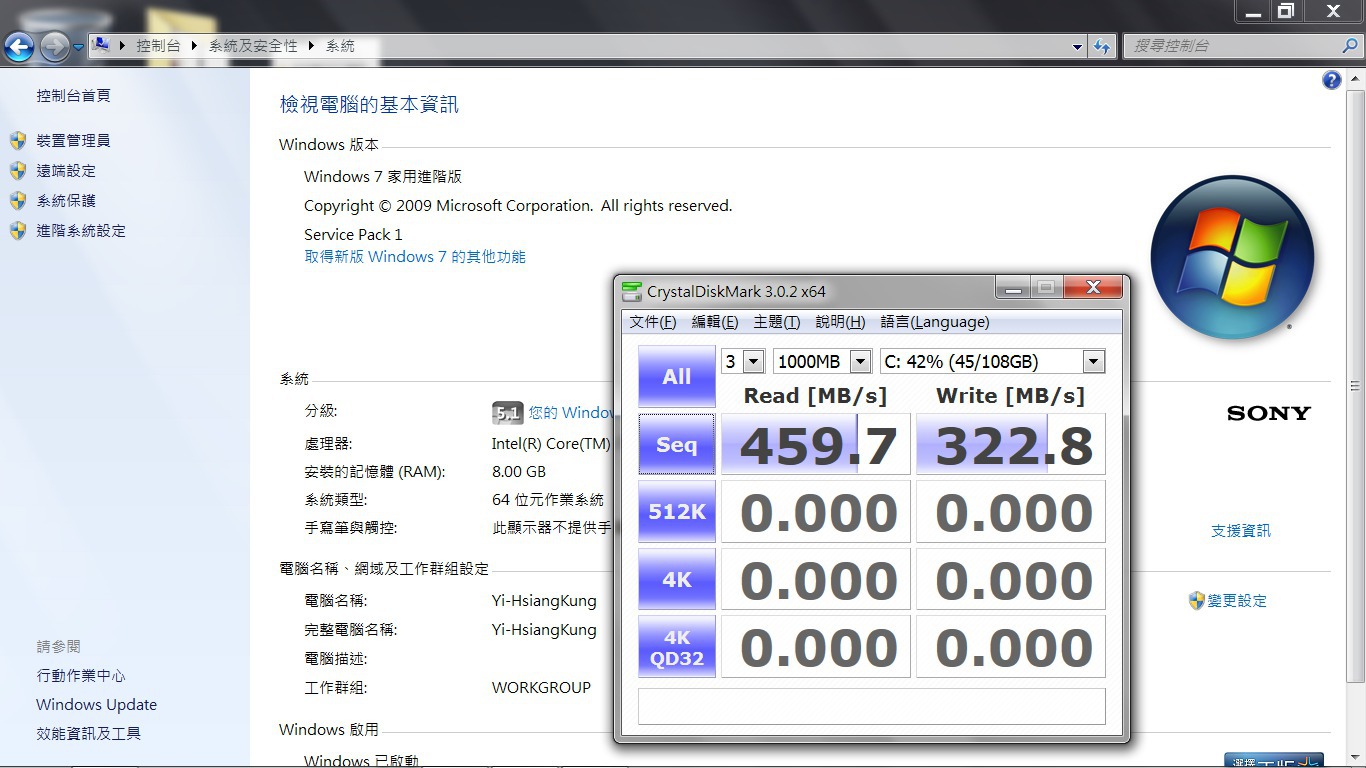
Task: Click the shield icon beside 系統保護
Action: [18, 201]
